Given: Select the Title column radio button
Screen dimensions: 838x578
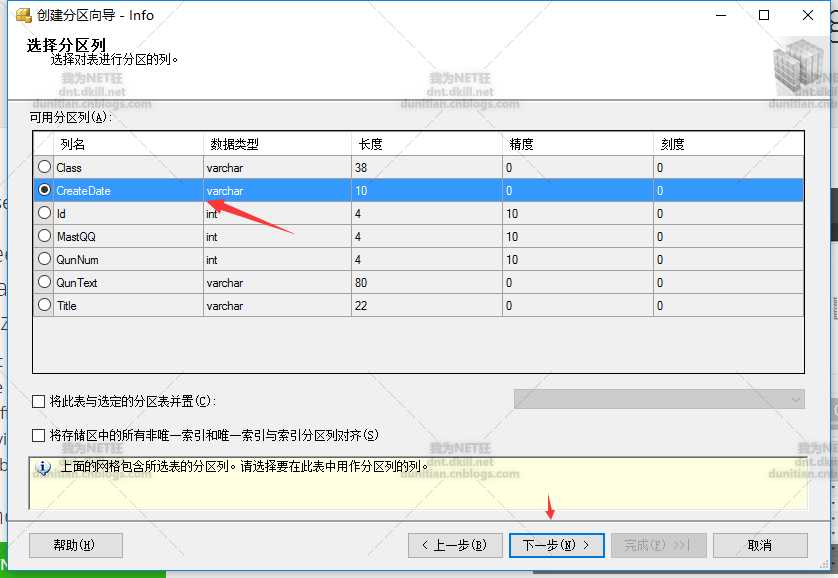Looking at the screenshot, I should (44, 304).
